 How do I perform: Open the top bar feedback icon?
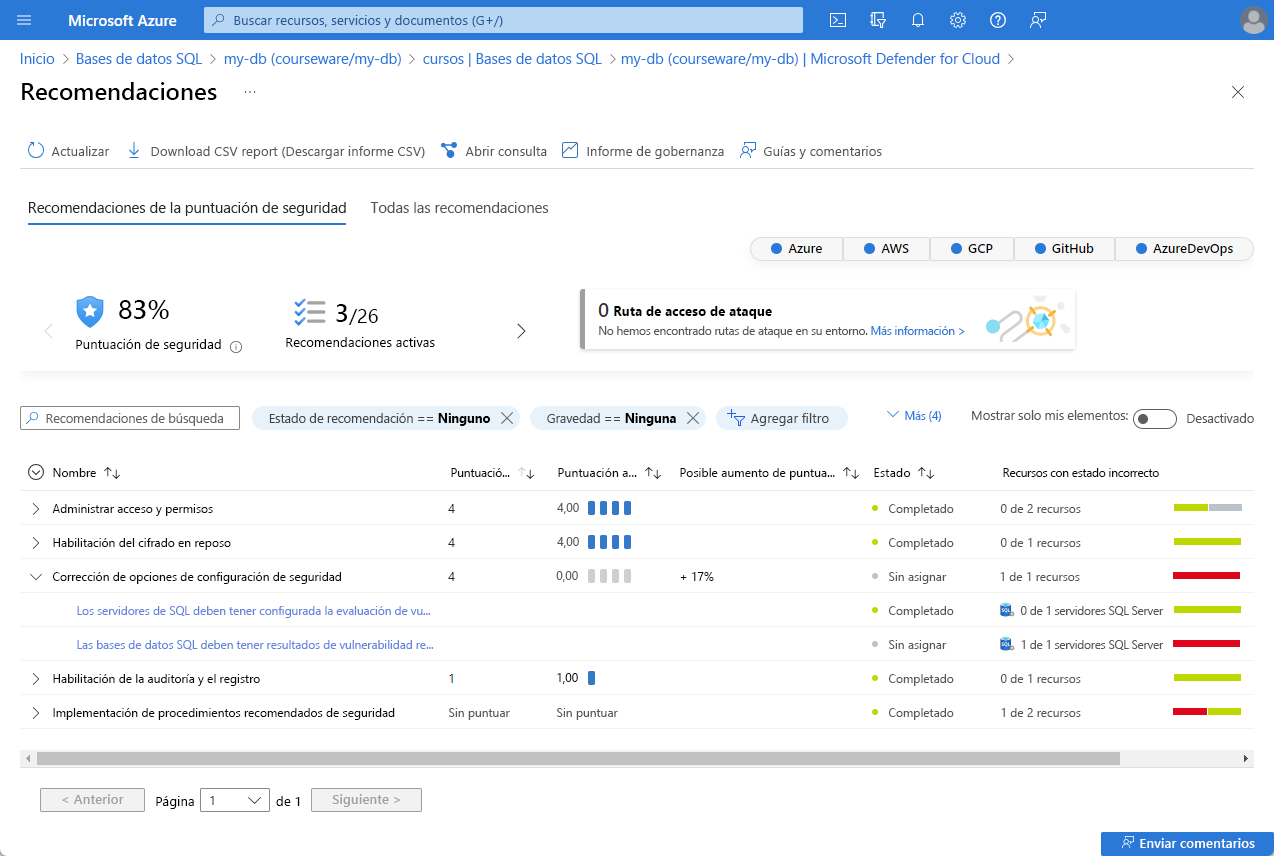(x=1038, y=20)
